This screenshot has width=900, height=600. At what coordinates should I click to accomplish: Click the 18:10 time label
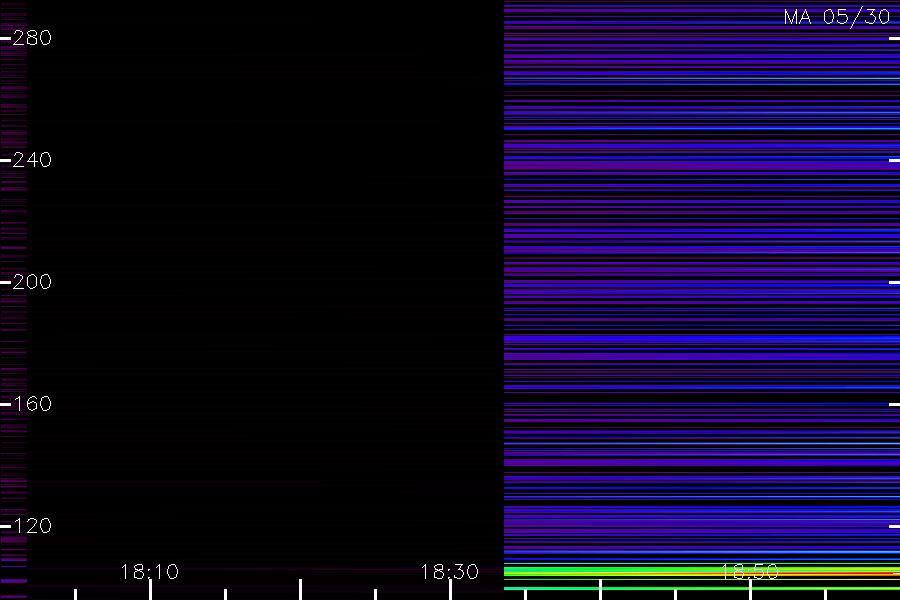[150, 572]
